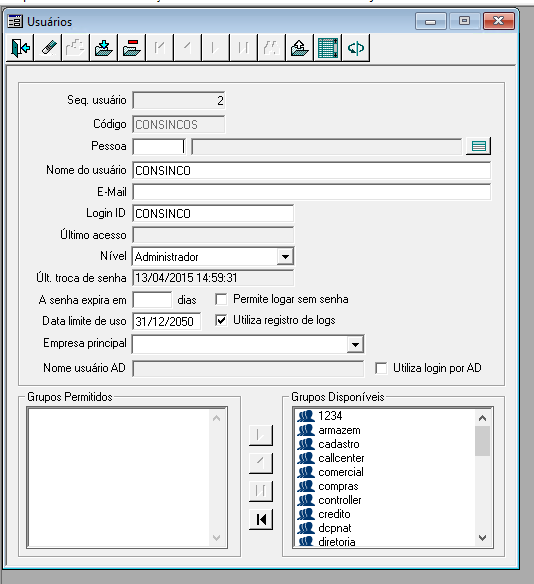Click the Pessoa code input field
Viewport: 534px width, 584px height.
(x=159, y=146)
